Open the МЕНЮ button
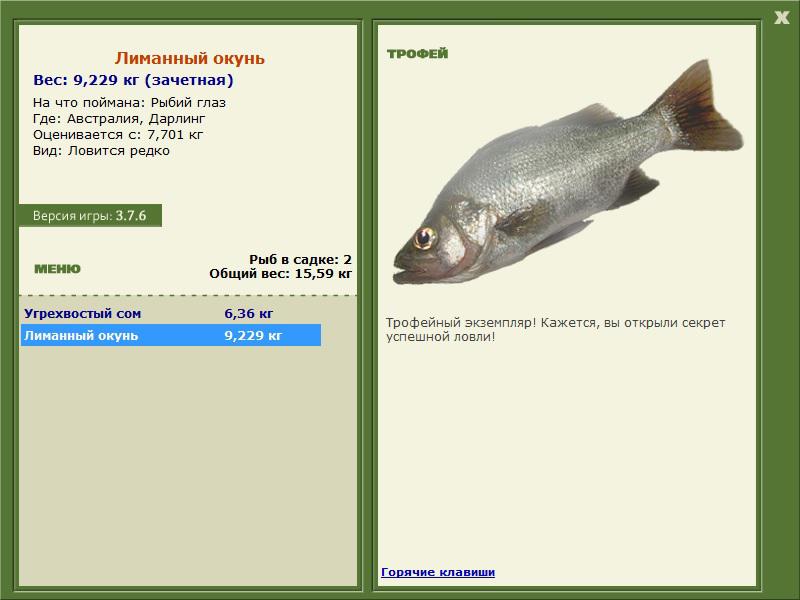 point(57,269)
